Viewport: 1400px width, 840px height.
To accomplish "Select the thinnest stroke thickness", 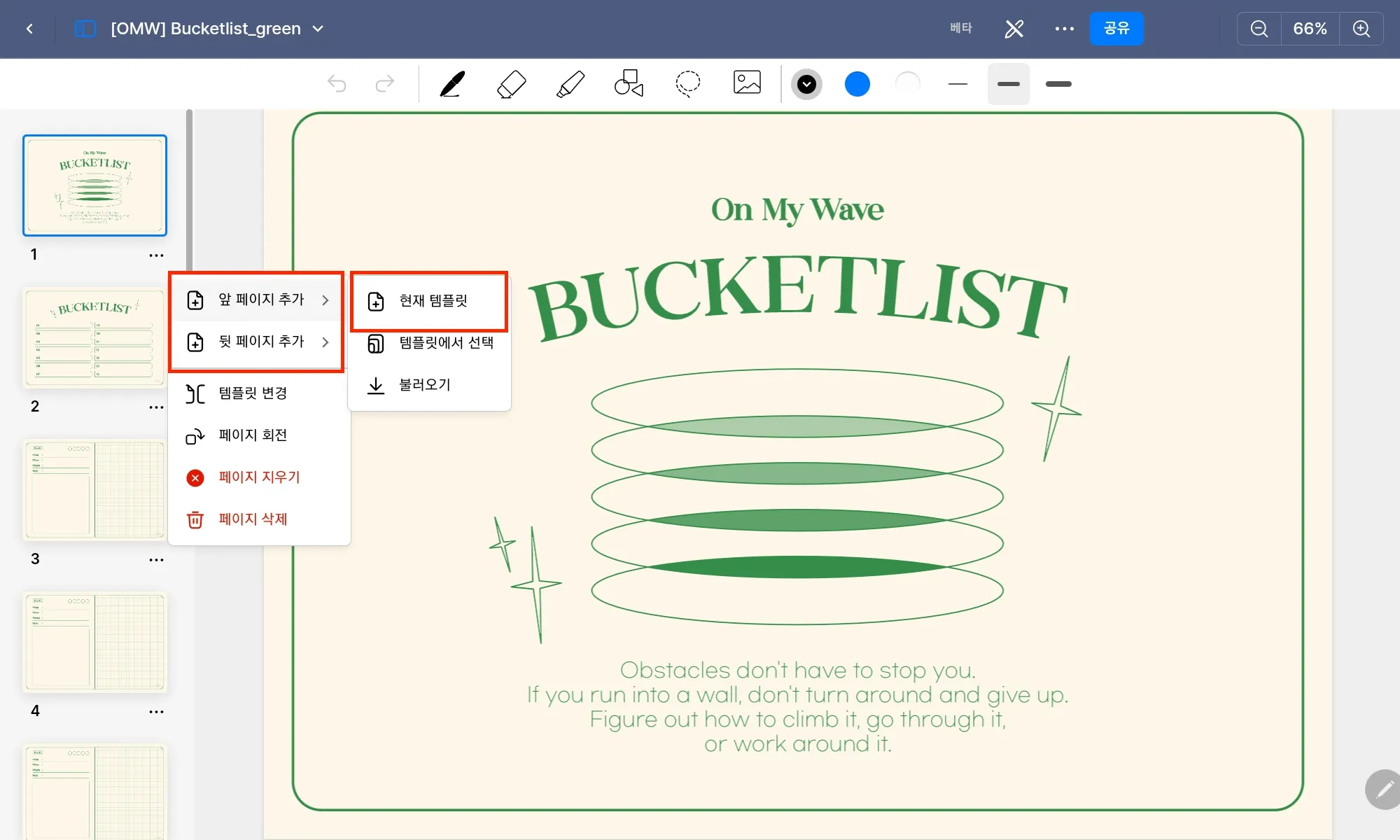I will point(958,84).
